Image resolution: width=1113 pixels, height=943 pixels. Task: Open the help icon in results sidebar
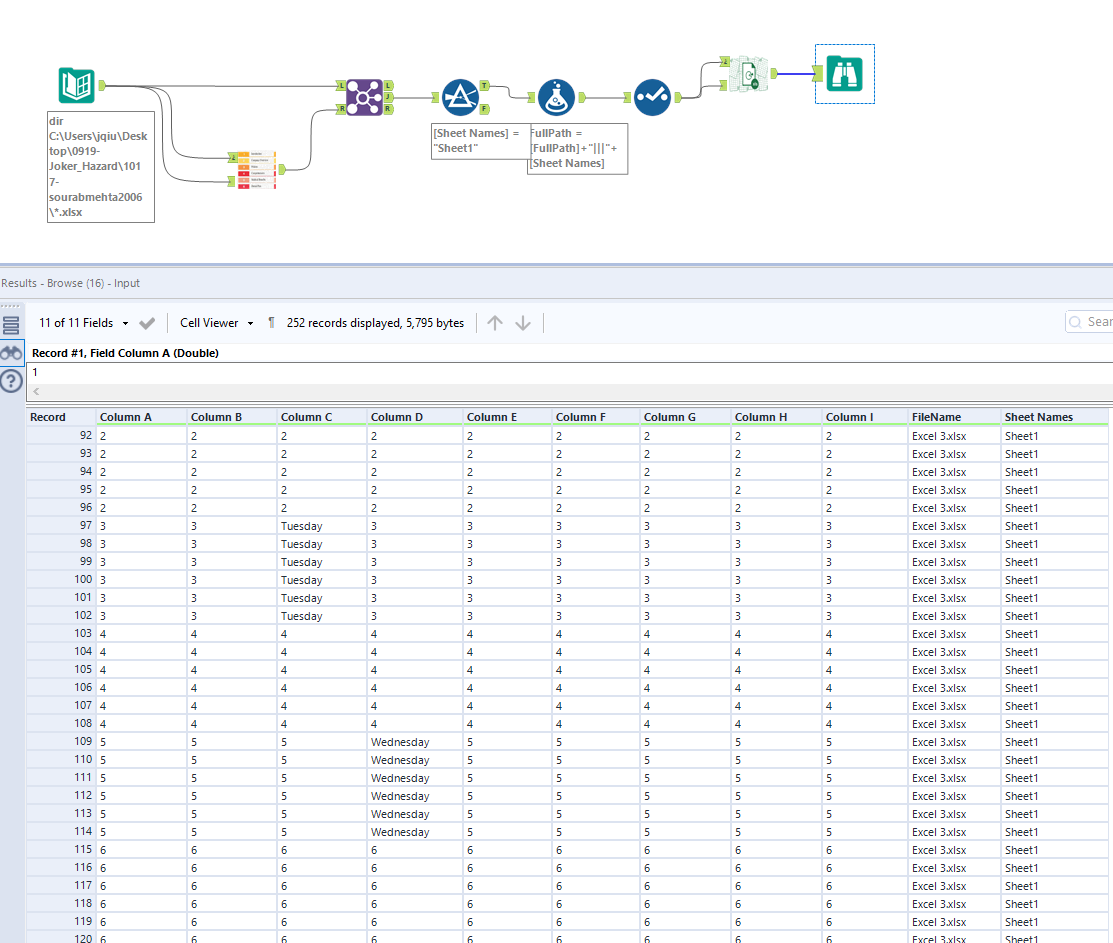12,381
